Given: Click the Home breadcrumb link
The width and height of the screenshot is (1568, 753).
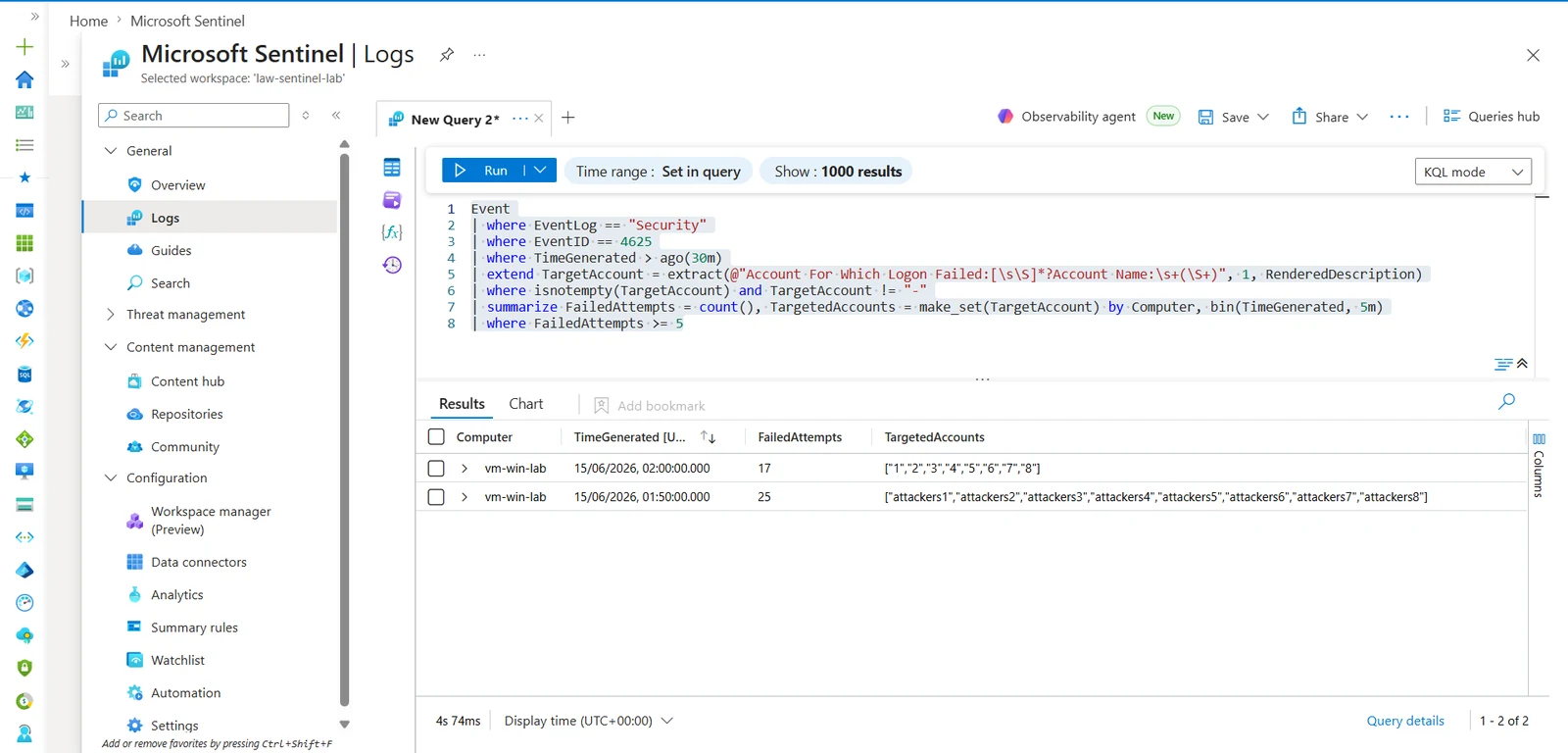Looking at the screenshot, I should coord(88,21).
